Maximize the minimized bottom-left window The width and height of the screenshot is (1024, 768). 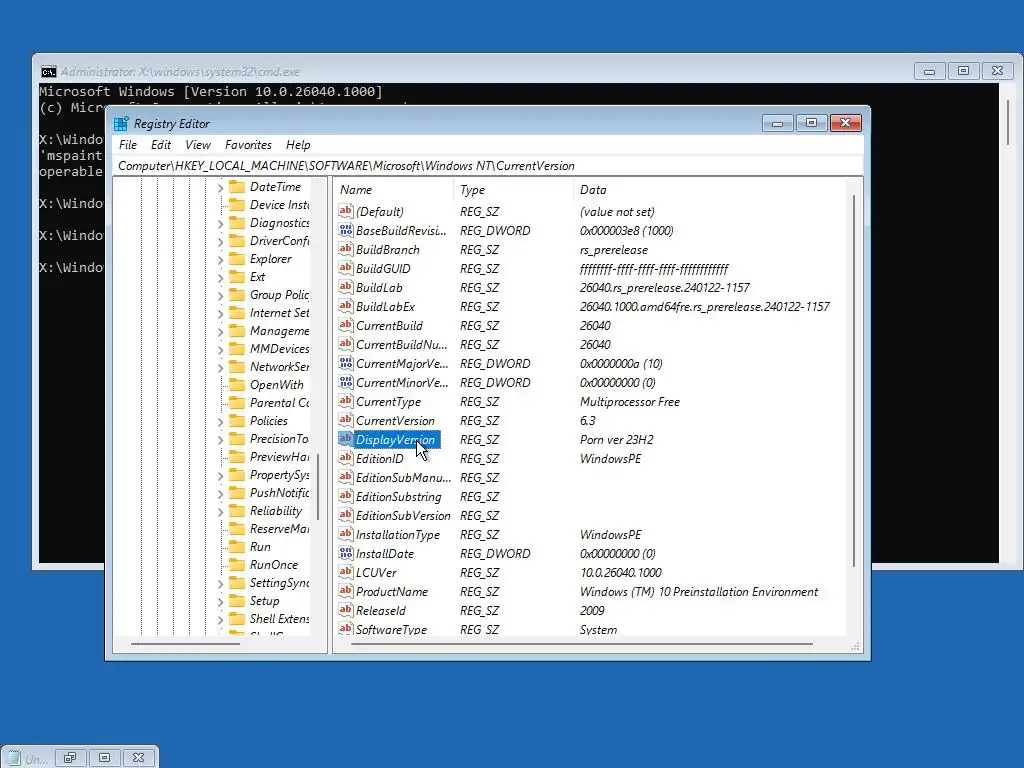click(104, 758)
